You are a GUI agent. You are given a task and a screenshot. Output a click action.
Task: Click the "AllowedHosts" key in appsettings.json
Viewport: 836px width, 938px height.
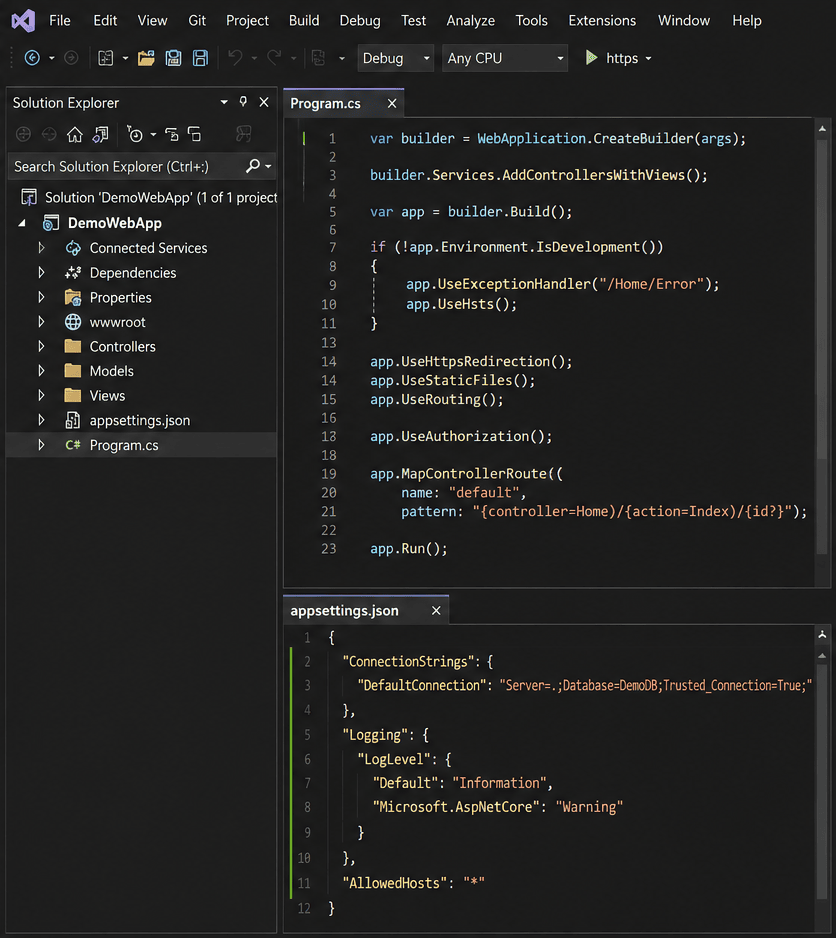(395, 883)
